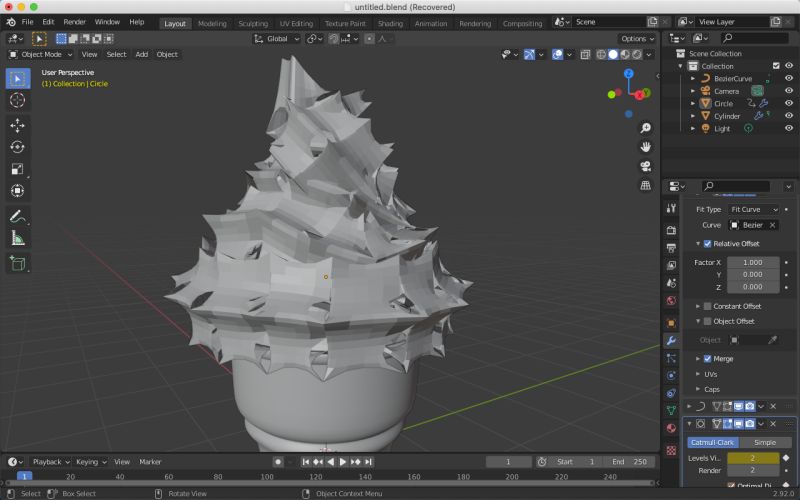Open the viewport Add menu
Viewport: 800px width, 500px height.
(142, 55)
